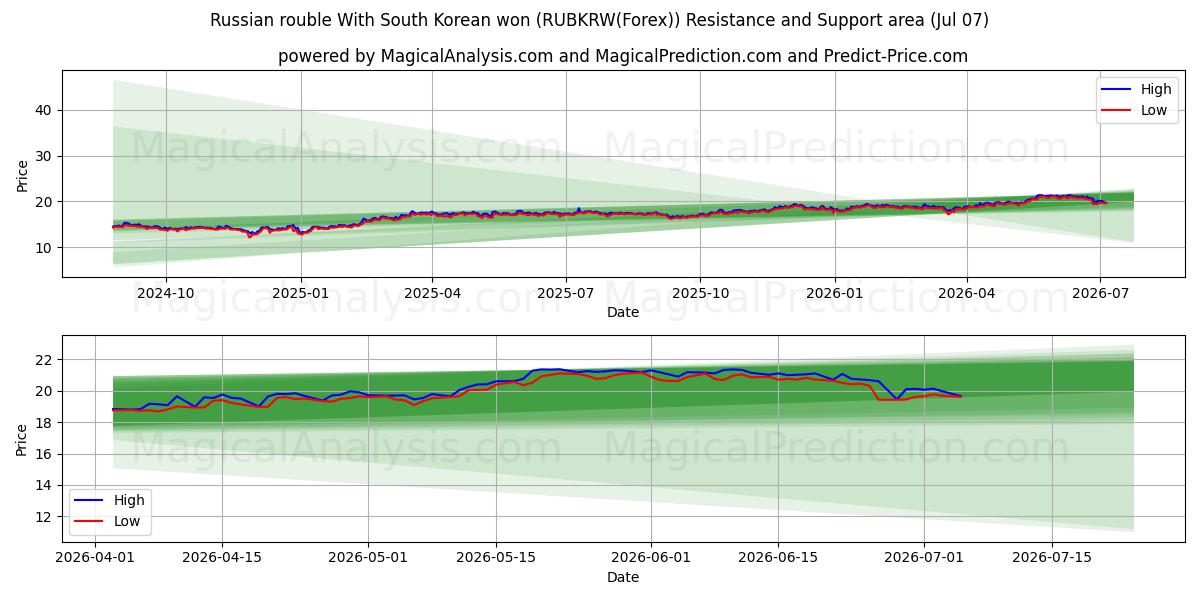Click the 16 price tick on lower chart
1200x600 pixels.
45,454
